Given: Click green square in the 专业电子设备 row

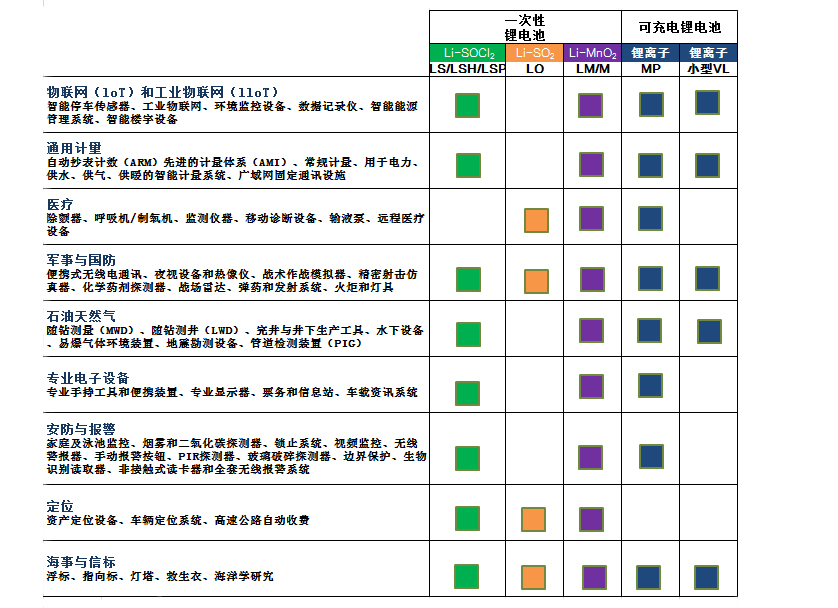Looking at the screenshot, I should pyautogui.click(x=468, y=393).
